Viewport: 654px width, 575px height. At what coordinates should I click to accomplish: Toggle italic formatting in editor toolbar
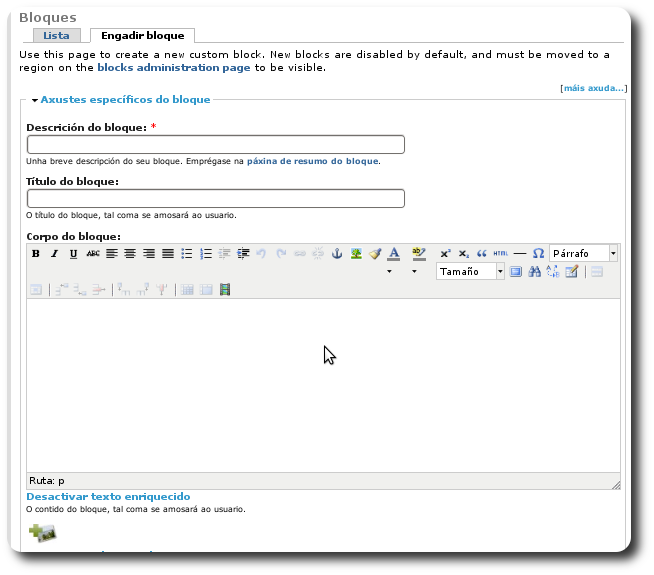point(55,254)
